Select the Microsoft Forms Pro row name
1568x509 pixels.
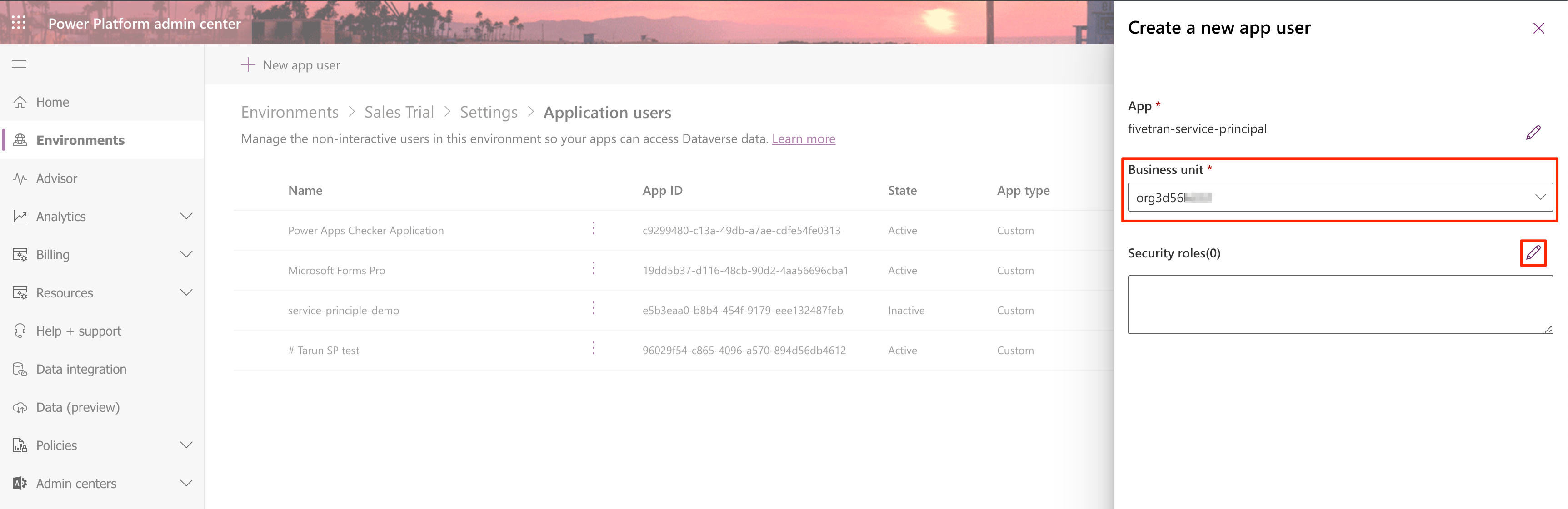coord(336,271)
